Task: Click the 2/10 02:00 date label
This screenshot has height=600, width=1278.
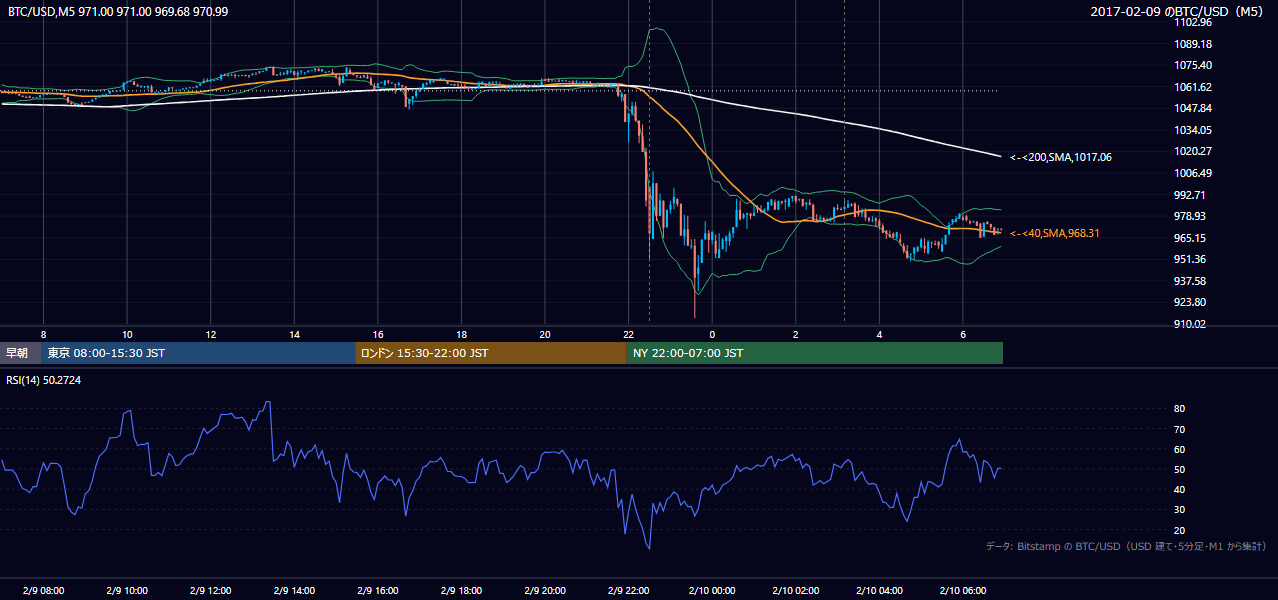Action: click(796, 591)
